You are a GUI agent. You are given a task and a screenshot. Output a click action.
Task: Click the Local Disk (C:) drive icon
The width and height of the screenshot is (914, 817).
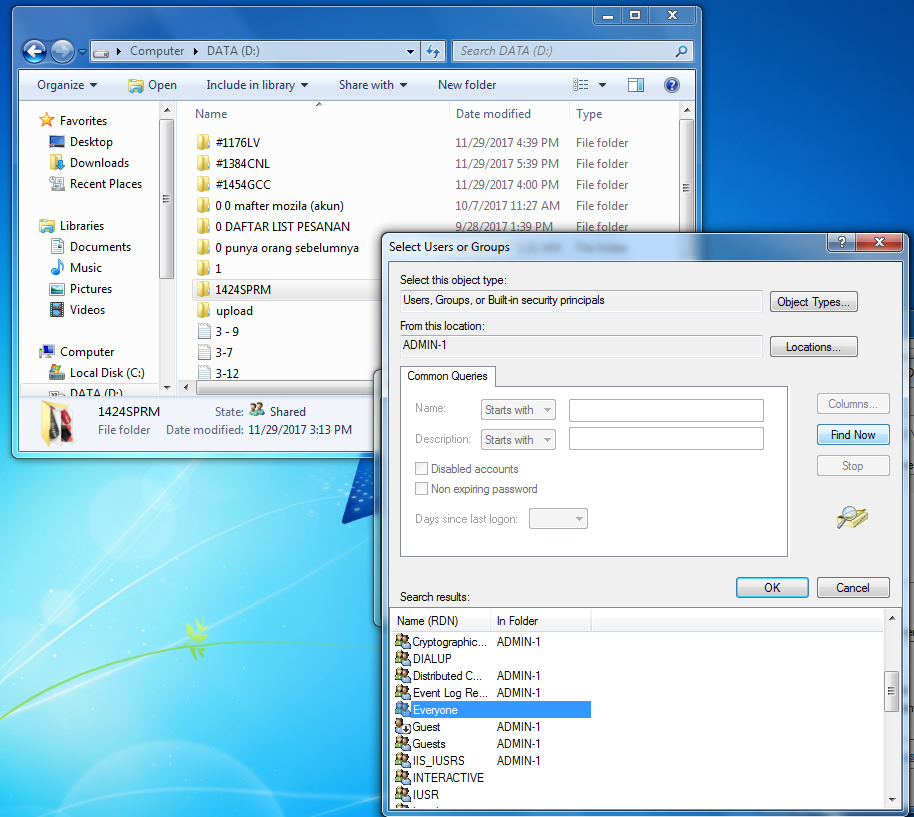click(57, 372)
